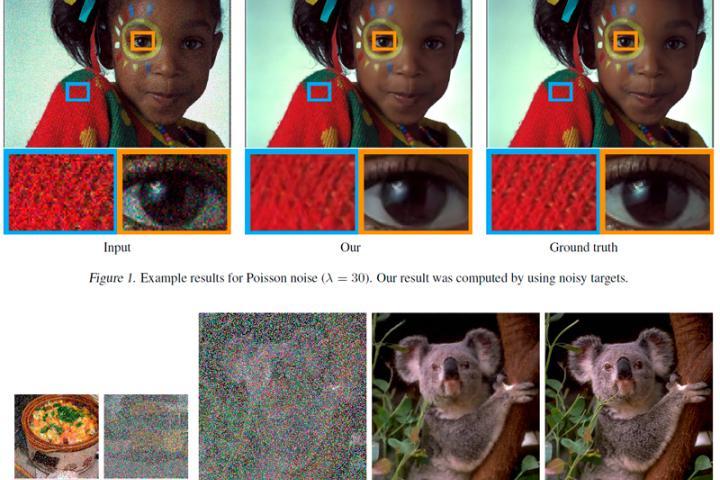Click the rightmost koala image
Image resolution: width=720 pixels, height=480 pixels.
(x=629, y=396)
